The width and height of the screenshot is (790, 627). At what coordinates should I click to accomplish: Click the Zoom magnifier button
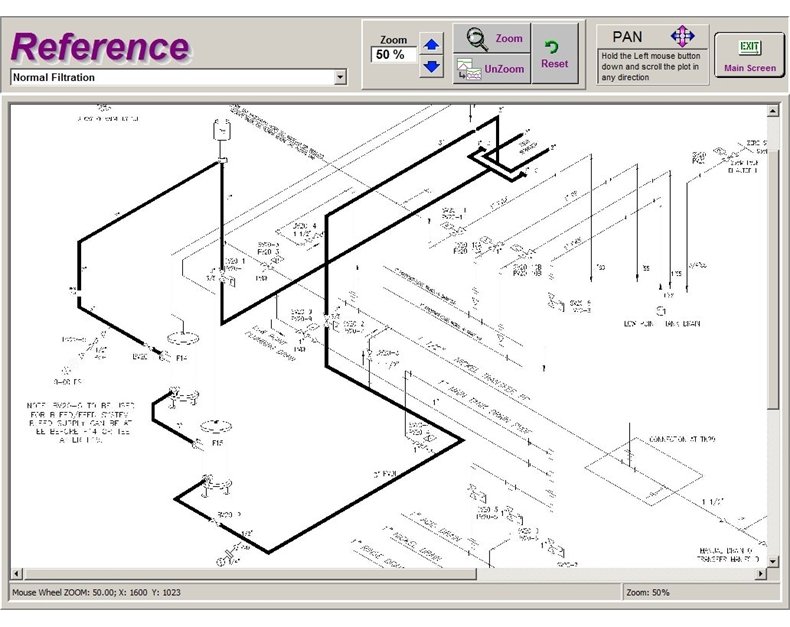491,39
